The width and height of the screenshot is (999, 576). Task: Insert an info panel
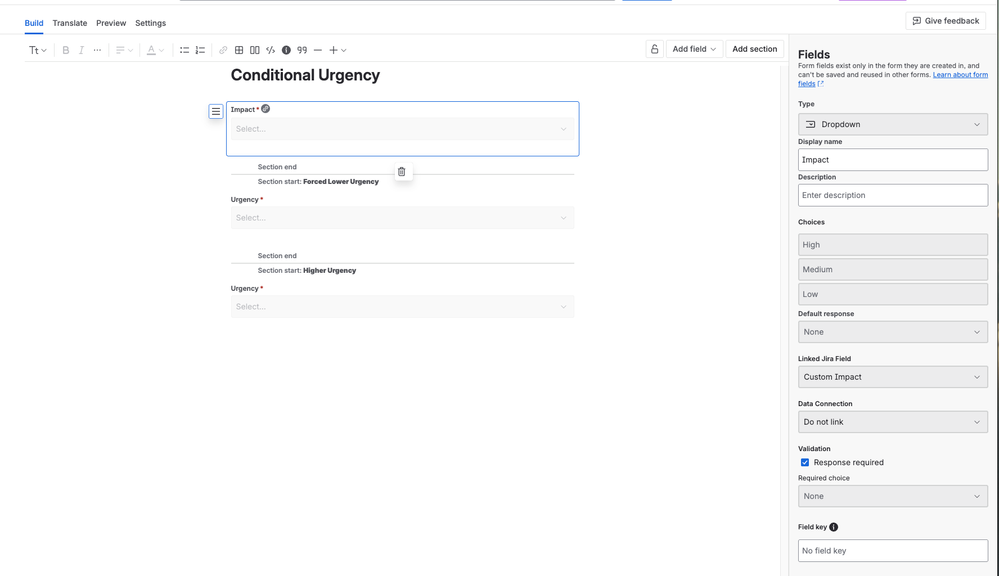point(286,50)
